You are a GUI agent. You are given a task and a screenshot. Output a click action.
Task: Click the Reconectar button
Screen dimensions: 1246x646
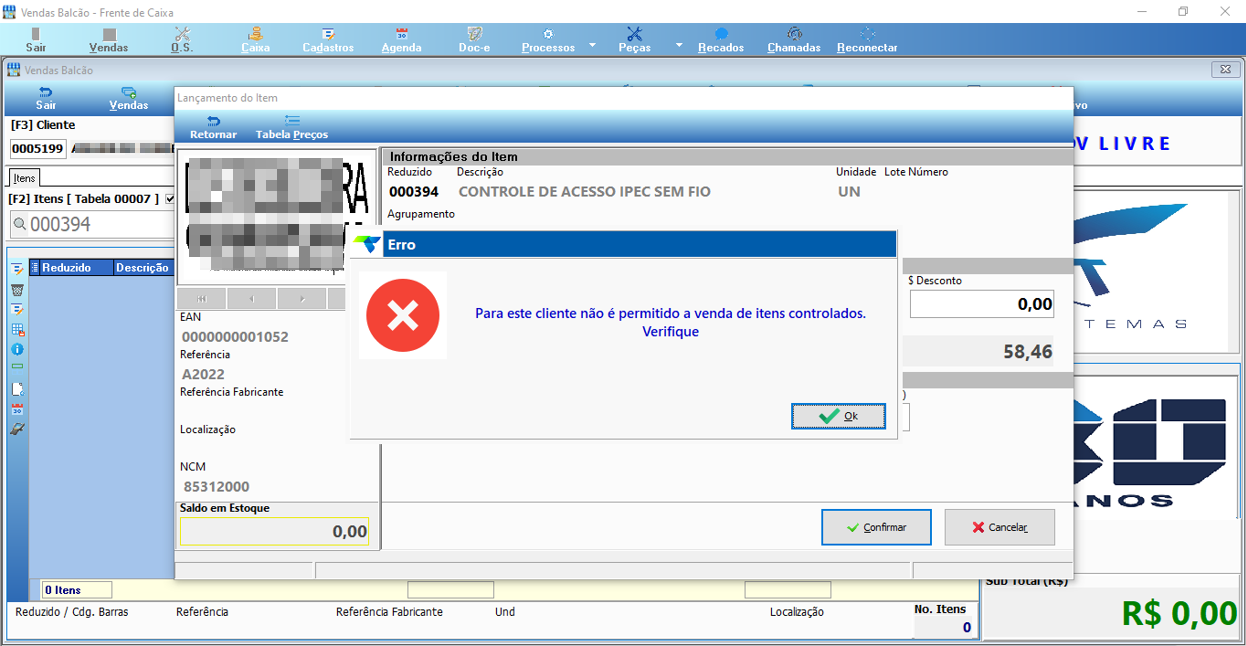867,40
